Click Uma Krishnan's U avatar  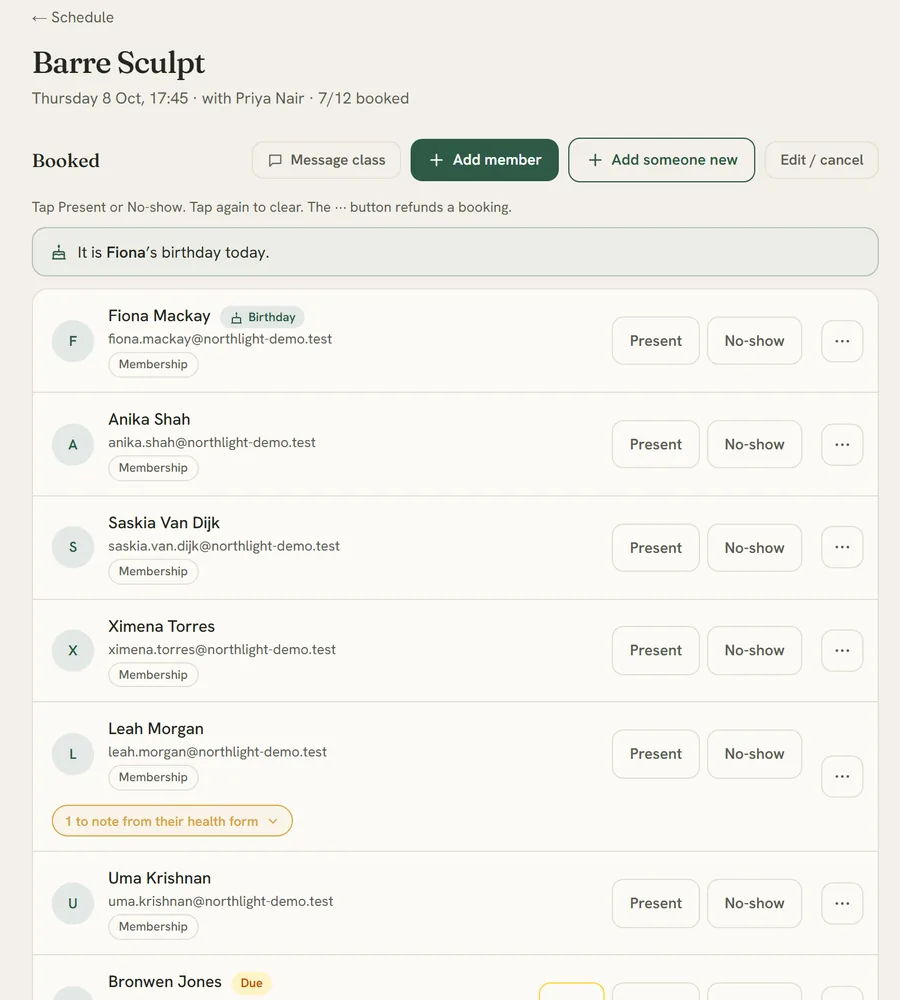click(73, 903)
